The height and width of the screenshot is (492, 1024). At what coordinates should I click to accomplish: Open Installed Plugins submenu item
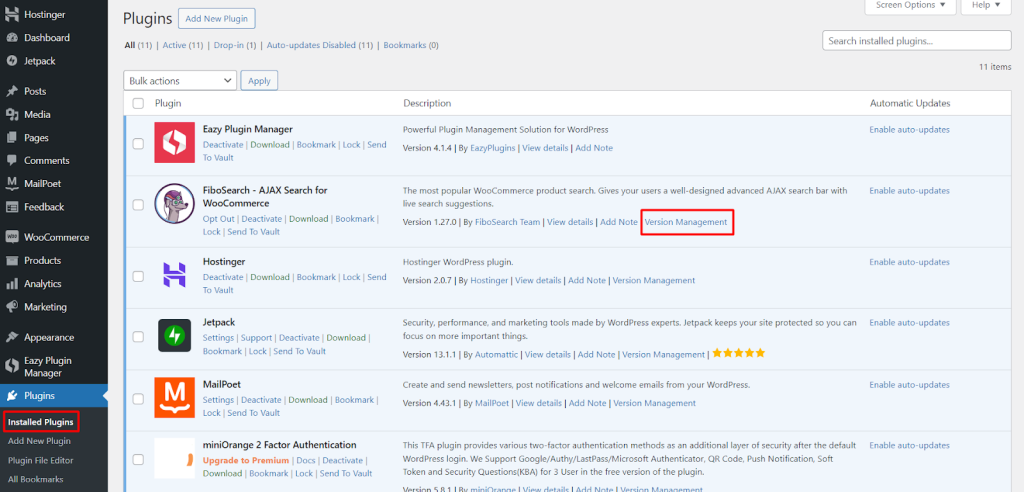point(40,422)
